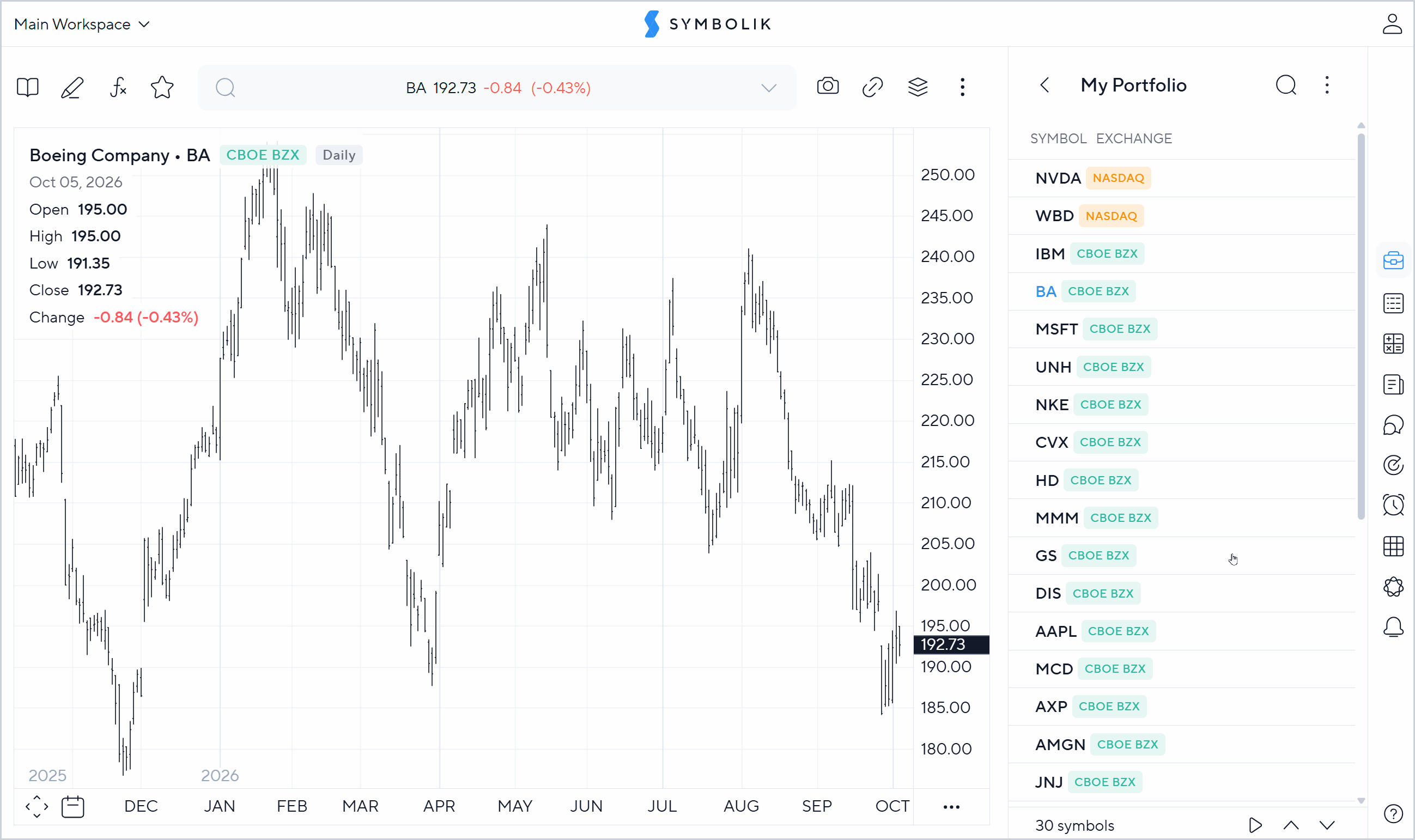
Task: Click the EXCHANGE column header
Action: 1134,139
